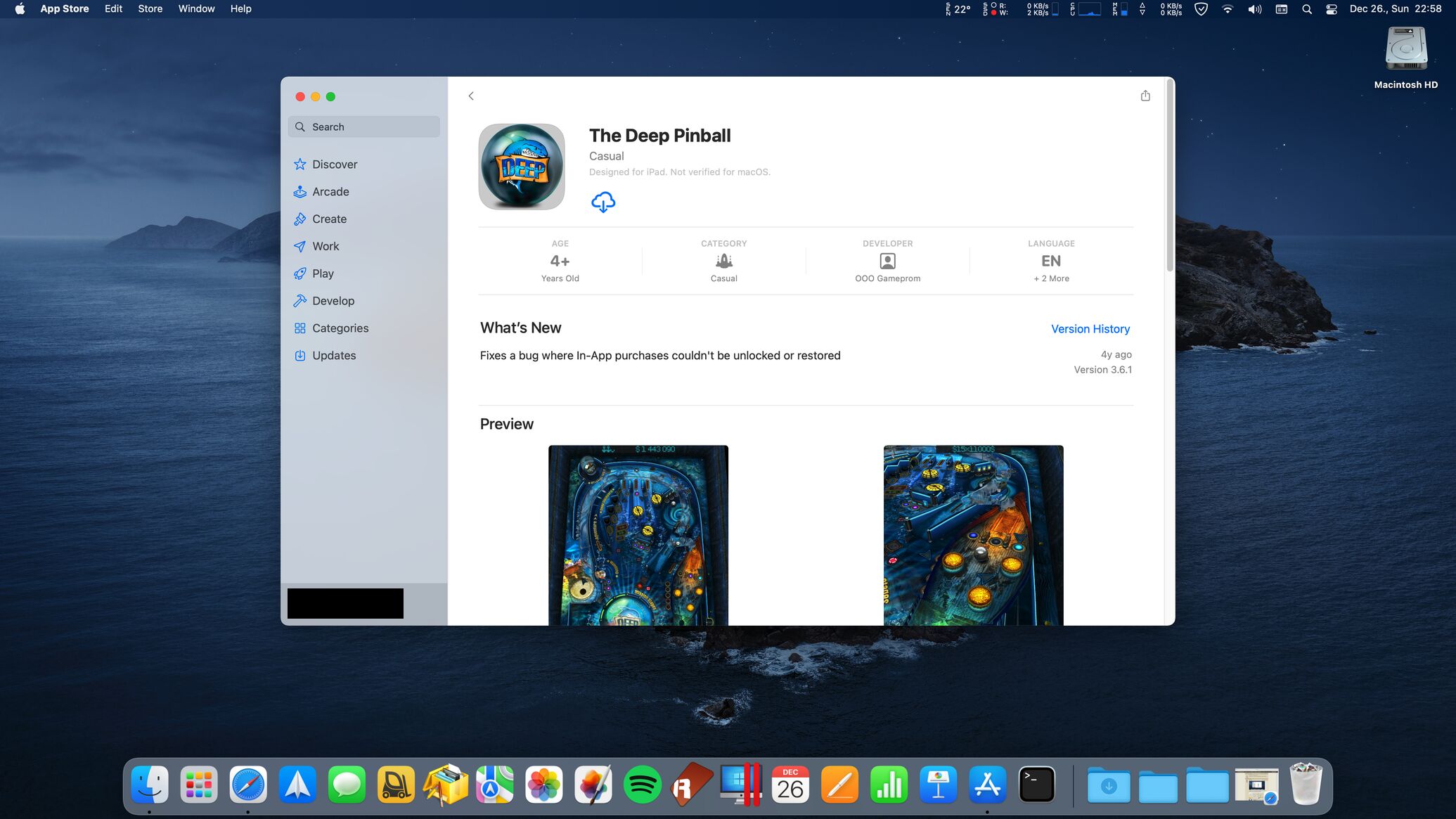Image resolution: width=1456 pixels, height=819 pixels.
Task: Click the cloud download icon for the app
Action: [x=603, y=202]
